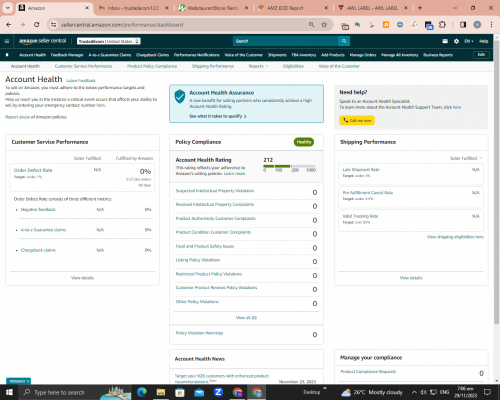Click the Amazon Seller Central logo
Viewport: 500px width, 400px height.
pos(42,41)
